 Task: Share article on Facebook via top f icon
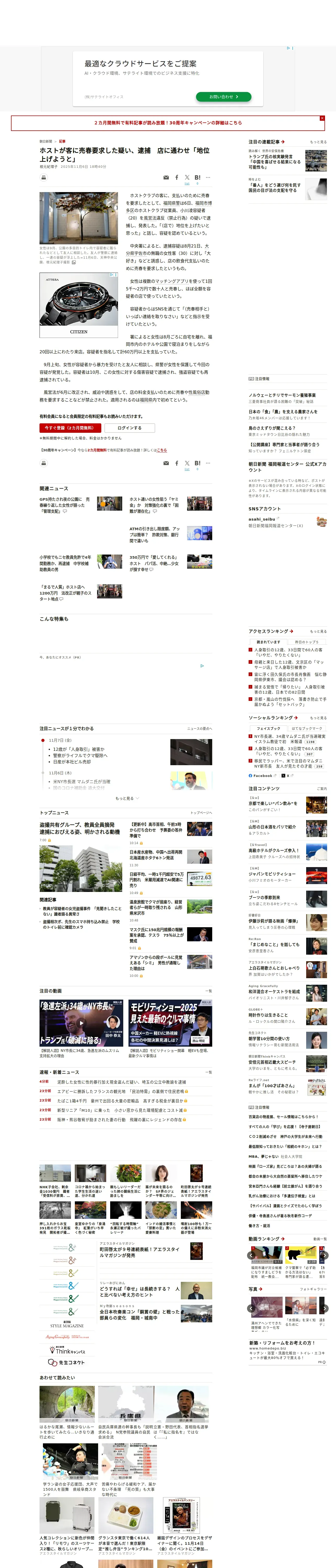177,178
